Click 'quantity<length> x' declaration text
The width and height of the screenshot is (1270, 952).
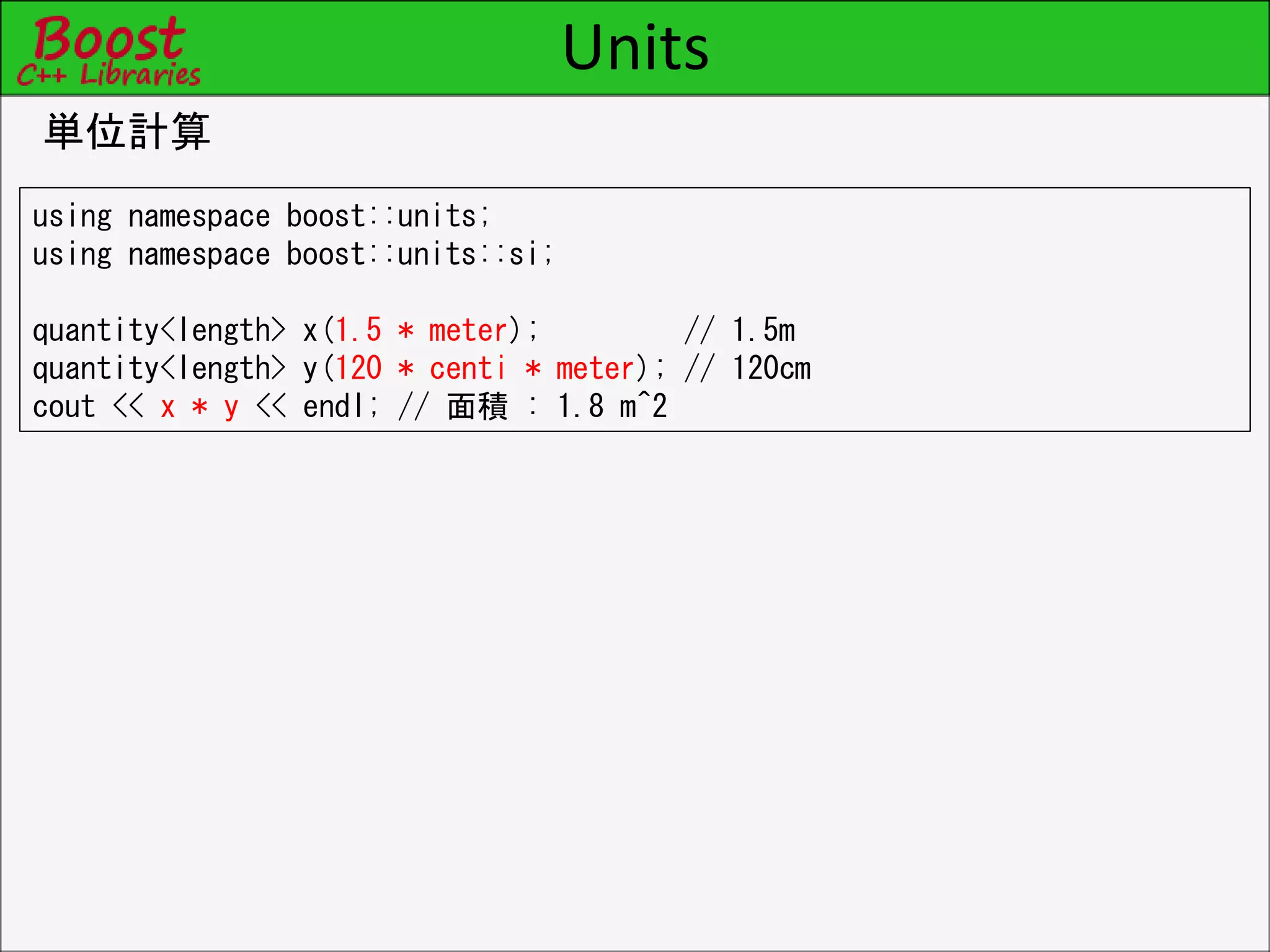coord(175,330)
